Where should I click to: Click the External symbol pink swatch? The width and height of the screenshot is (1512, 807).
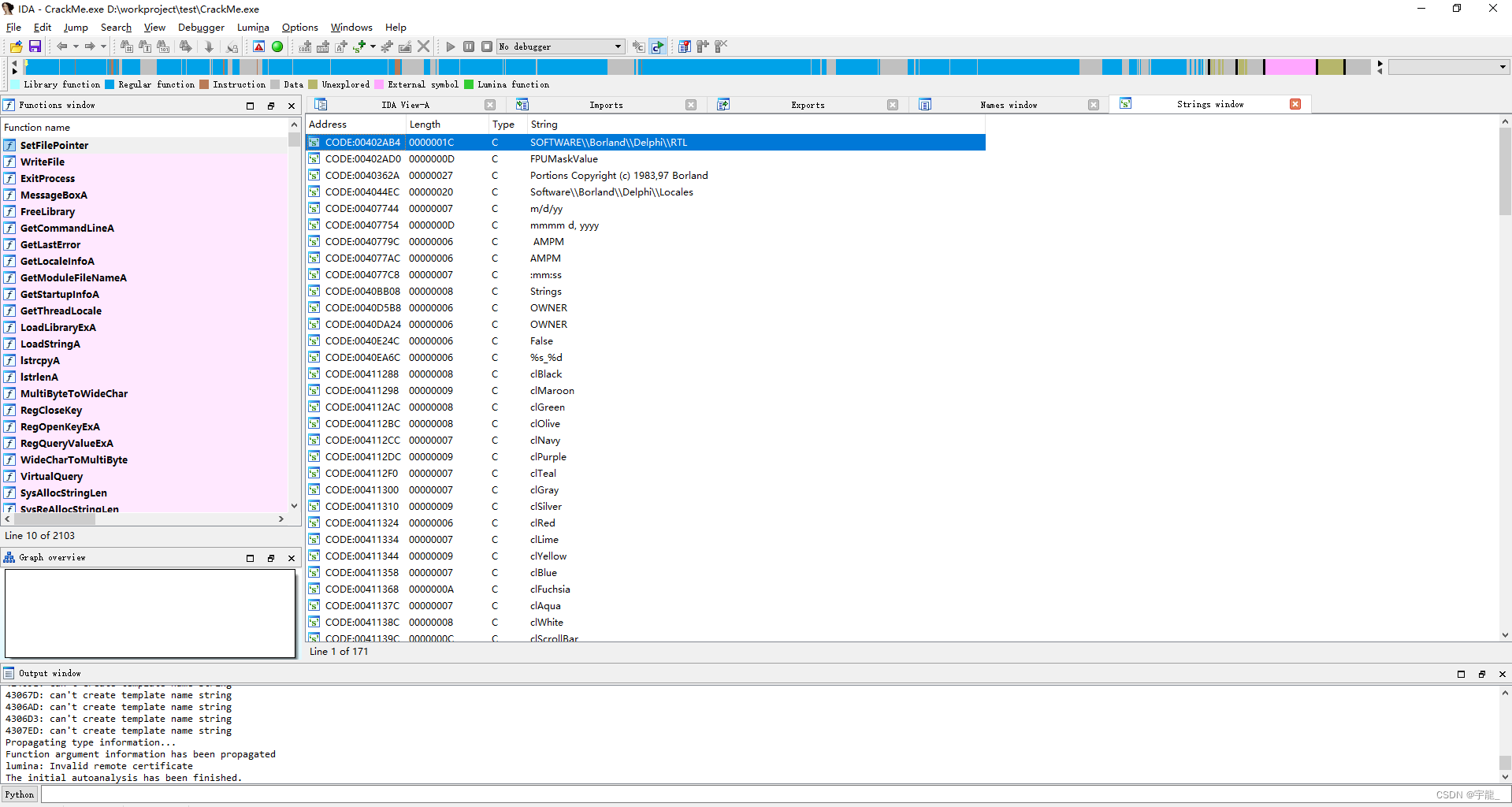[379, 84]
